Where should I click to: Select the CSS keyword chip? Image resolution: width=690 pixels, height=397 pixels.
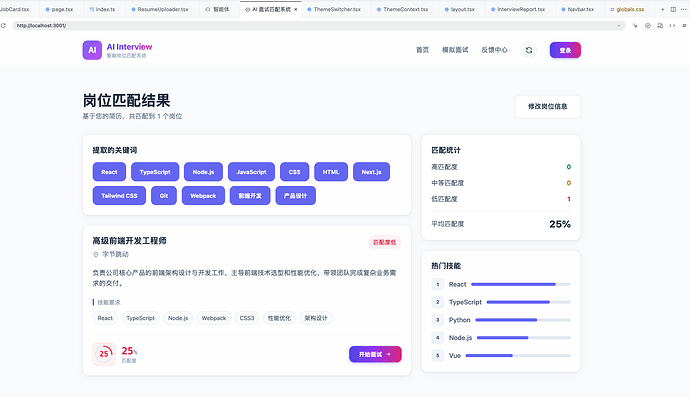point(294,172)
